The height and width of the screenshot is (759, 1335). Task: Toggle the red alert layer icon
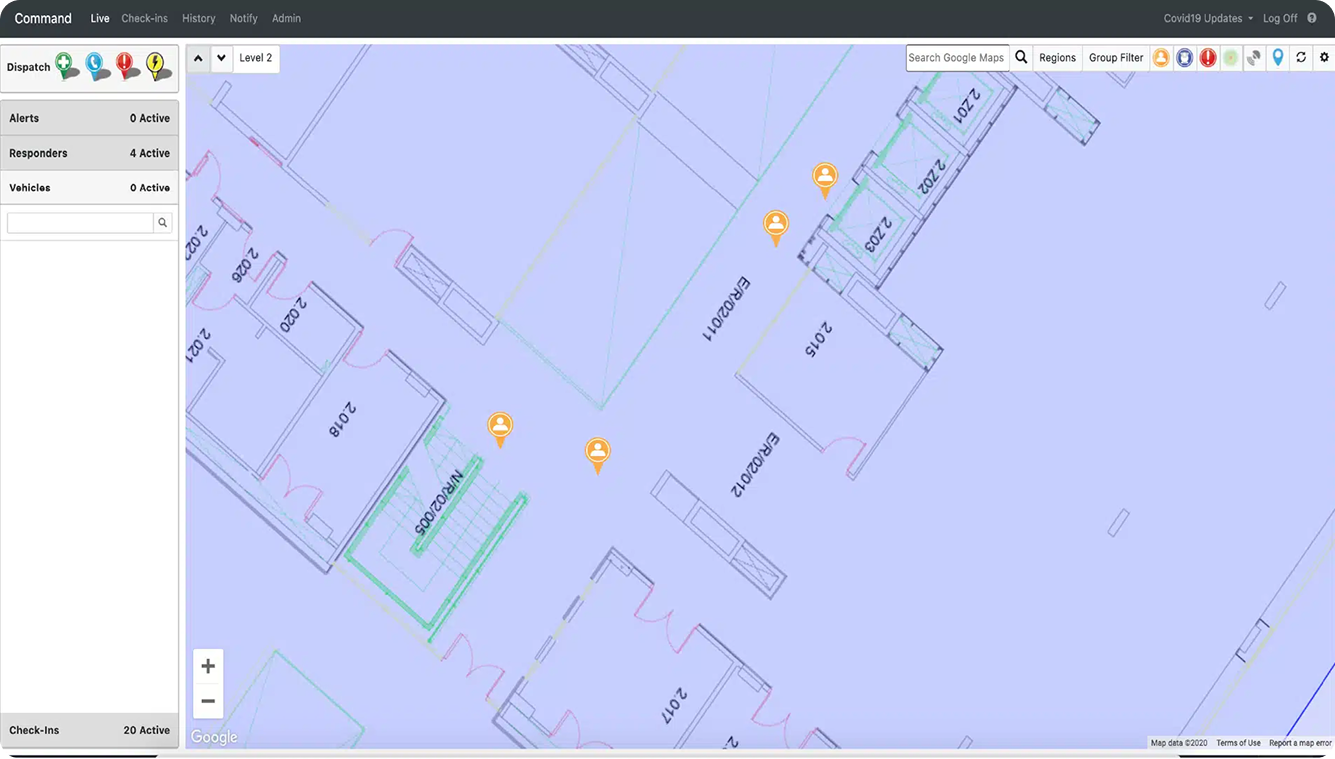(1208, 58)
